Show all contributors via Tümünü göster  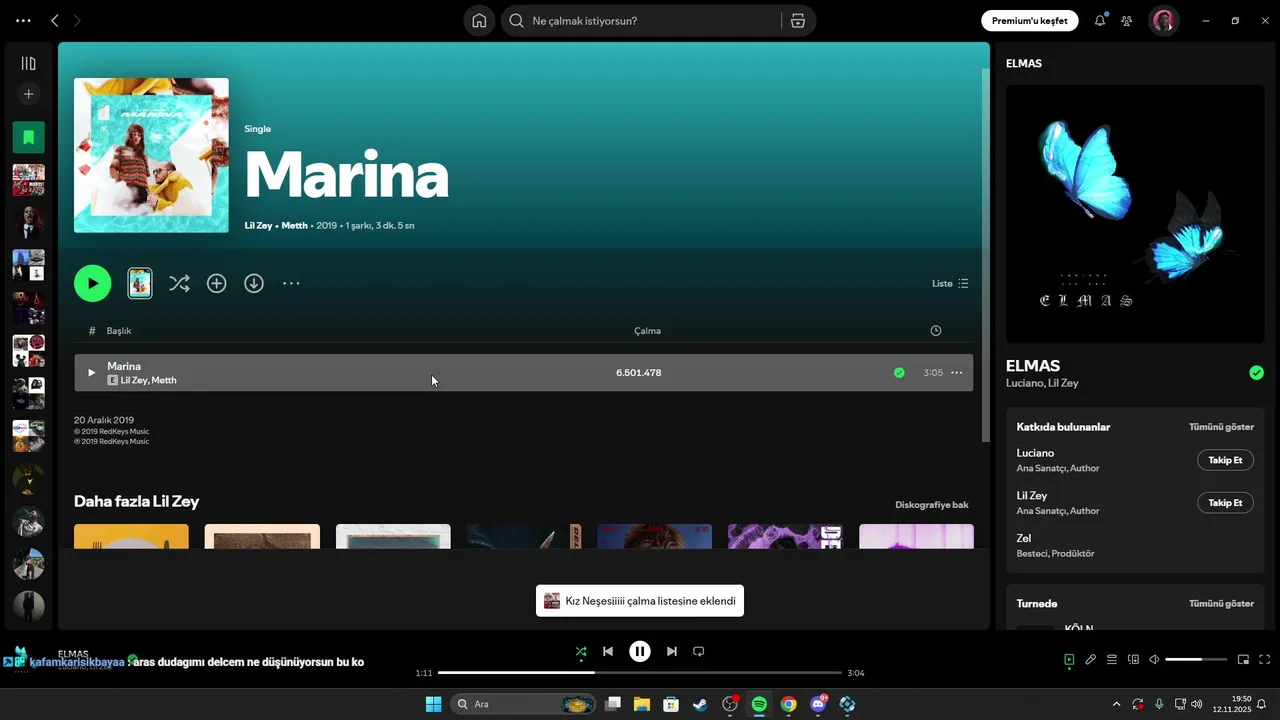click(x=1221, y=427)
